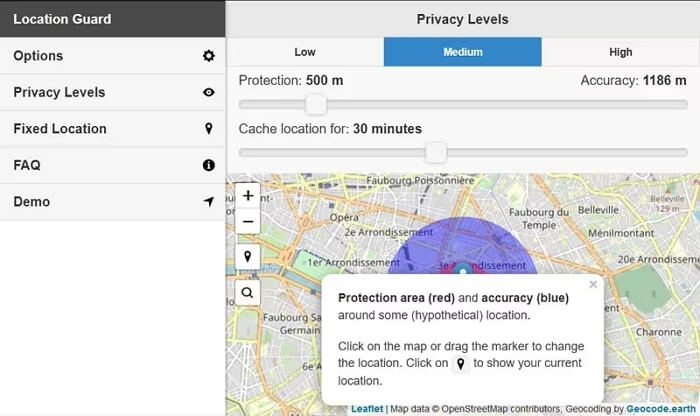700x416 pixels.
Task: Open the Privacy Levels menu item
Action: [112, 92]
